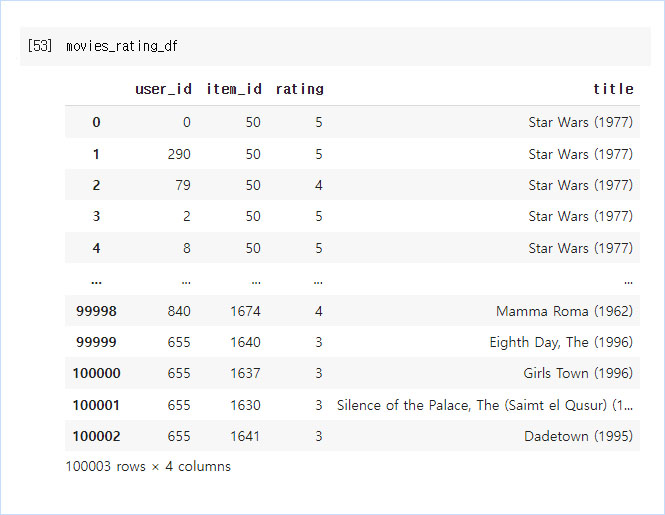Screen dimensions: 665x515
Task: Click the title Girls Town (1996)
Action: [578, 373]
